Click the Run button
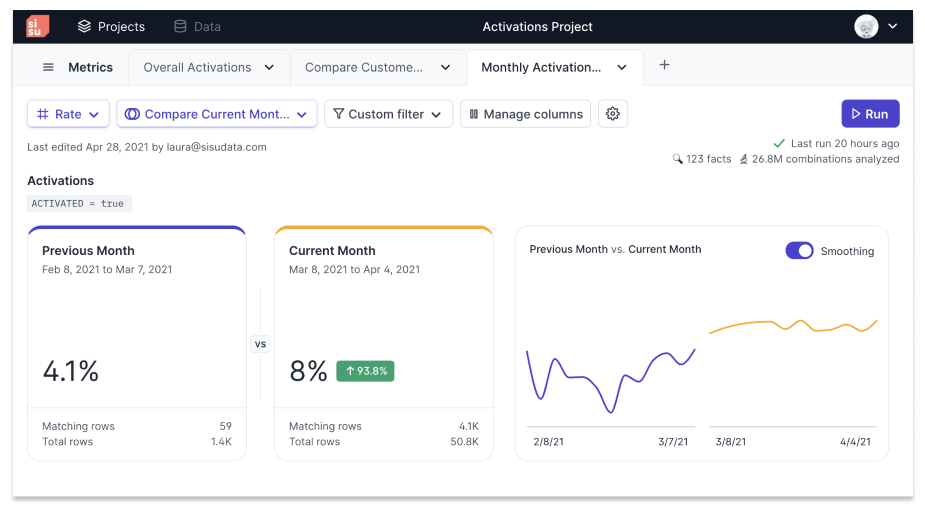Viewport: 925px width, 505px height. [870, 114]
